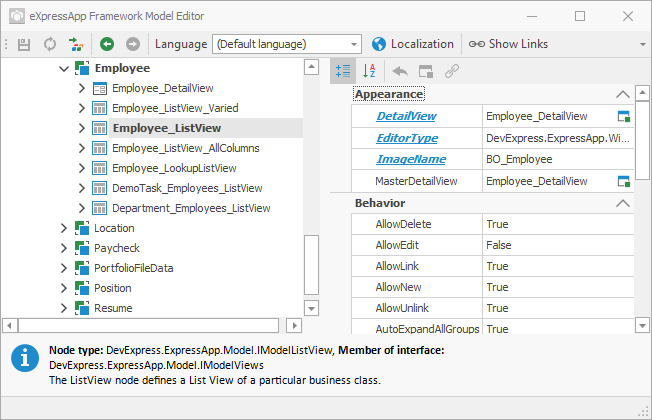Expand the Paycheck tree node
This screenshot has height=420, width=652.
pos(64,248)
